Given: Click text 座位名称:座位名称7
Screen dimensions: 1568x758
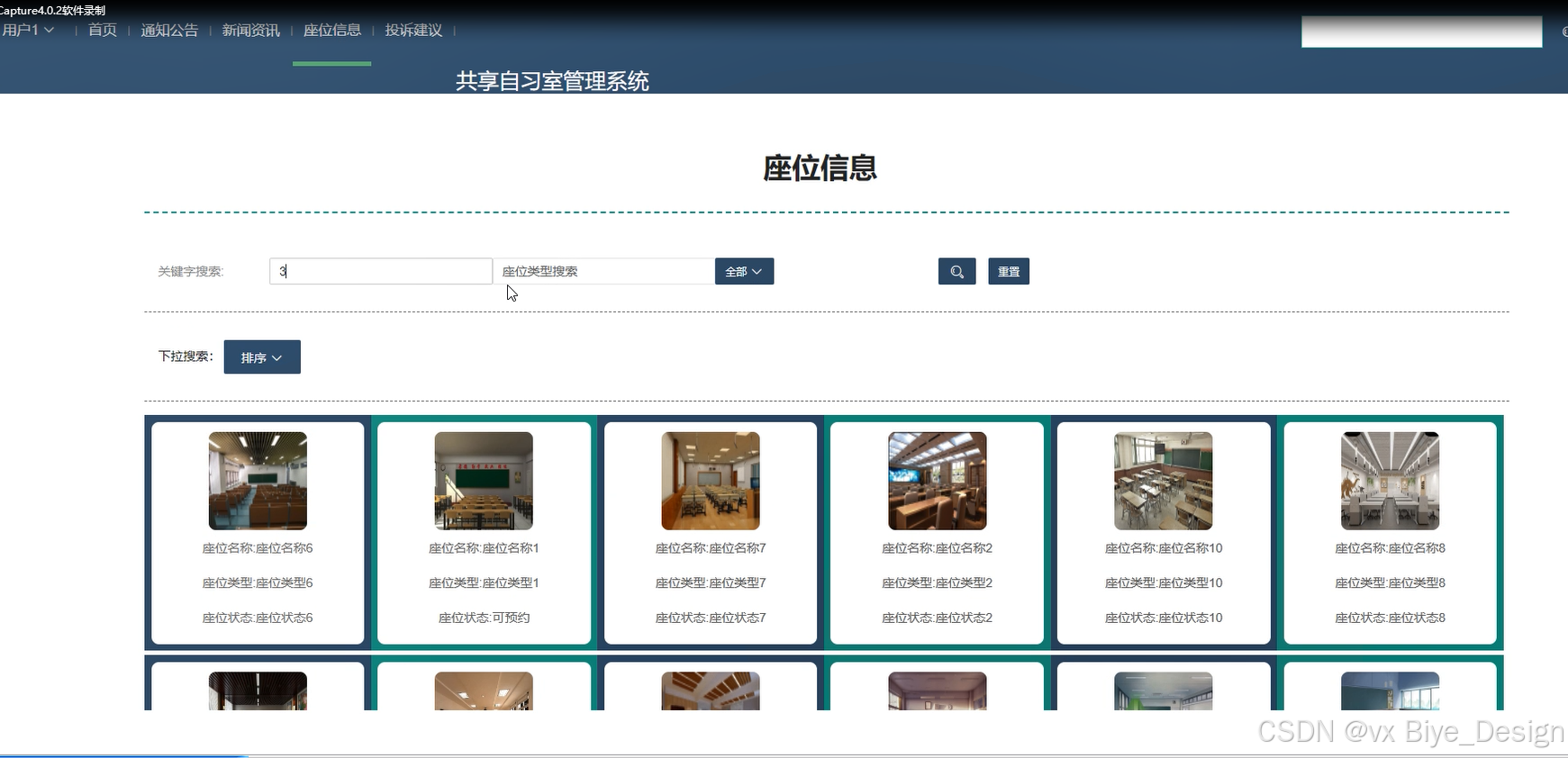Looking at the screenshot, I should tap(711, 547).
